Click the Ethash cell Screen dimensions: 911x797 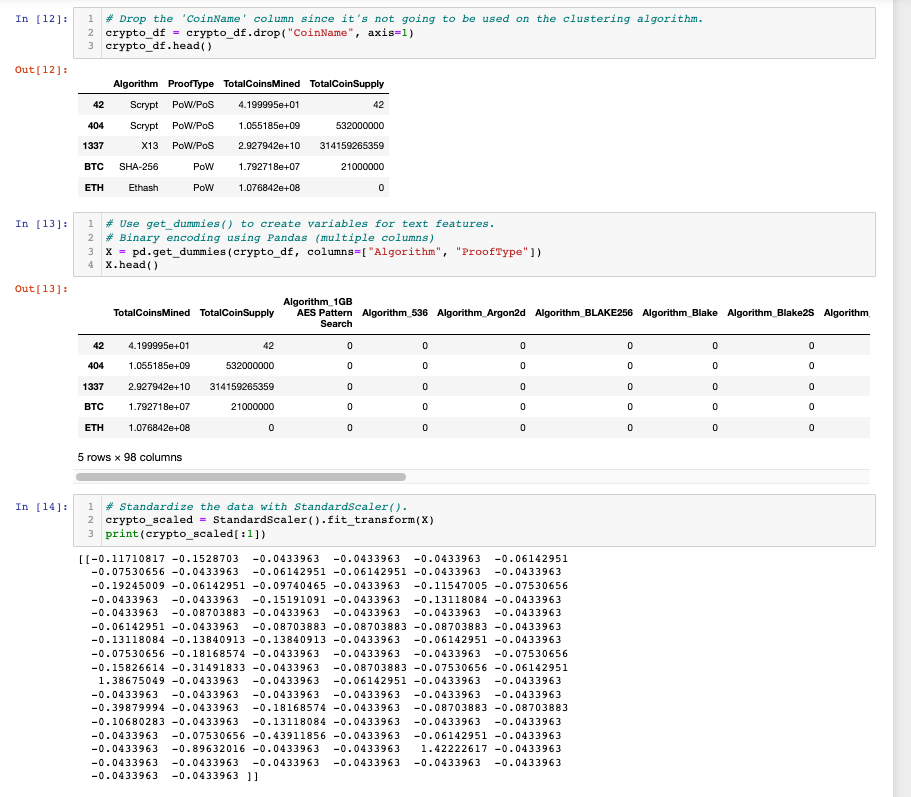[x=143, y=188]
